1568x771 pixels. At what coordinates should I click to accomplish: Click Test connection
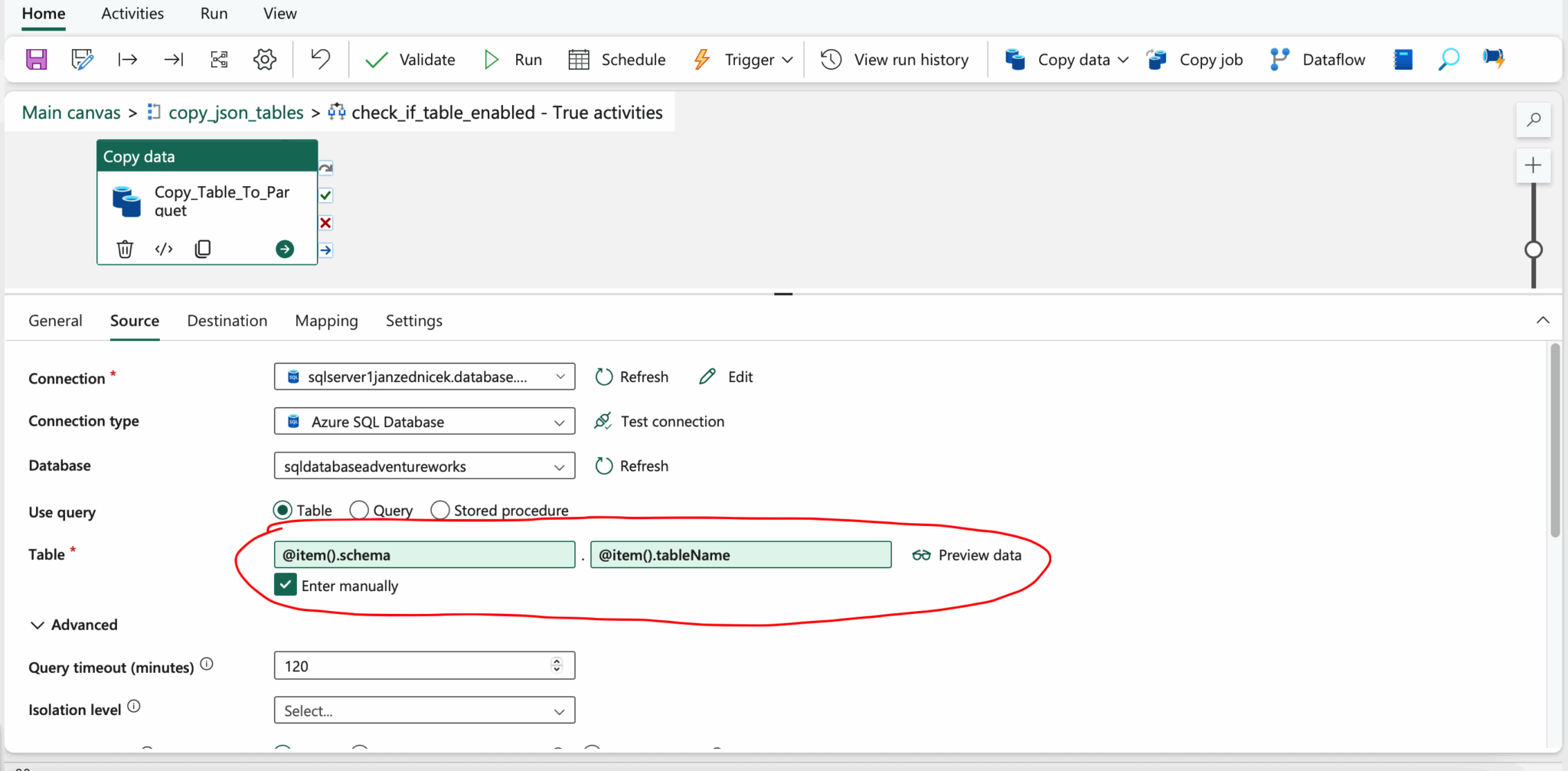[659, 421]
